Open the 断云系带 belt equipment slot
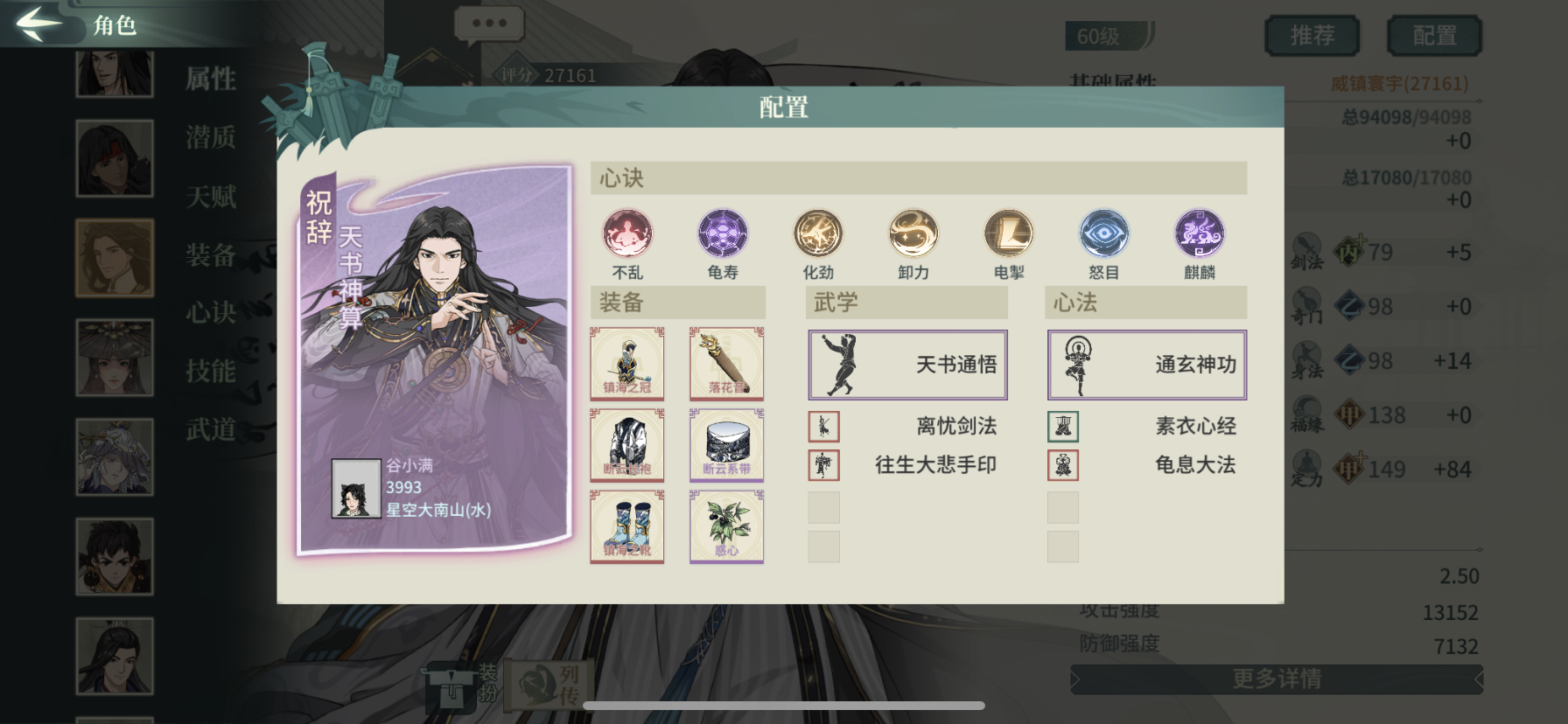This screenshot has width=1568, height=724. pyautogui.click(x=726, y=445)
